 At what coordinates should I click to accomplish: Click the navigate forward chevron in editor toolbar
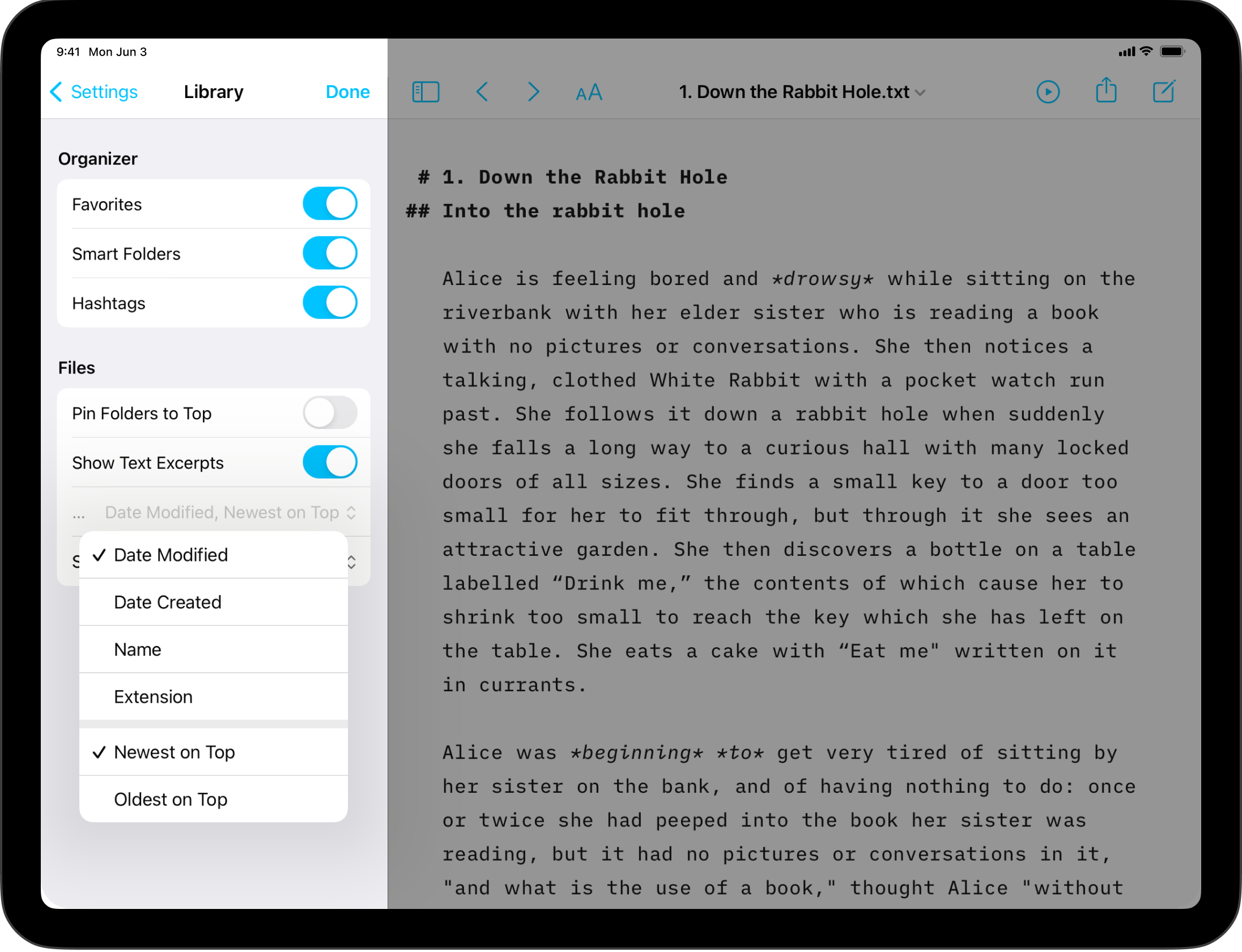533,91
